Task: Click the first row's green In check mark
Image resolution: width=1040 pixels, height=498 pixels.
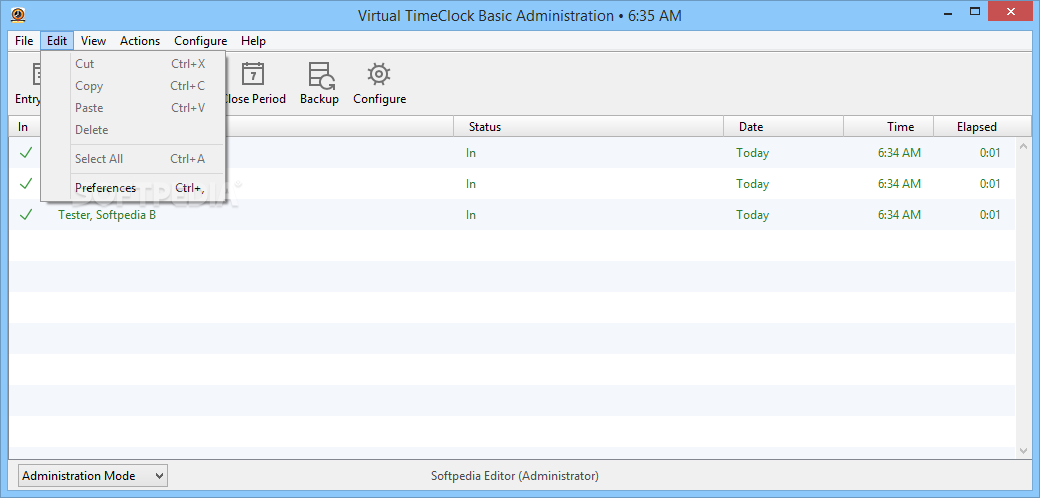Action: tap(26, 152)
